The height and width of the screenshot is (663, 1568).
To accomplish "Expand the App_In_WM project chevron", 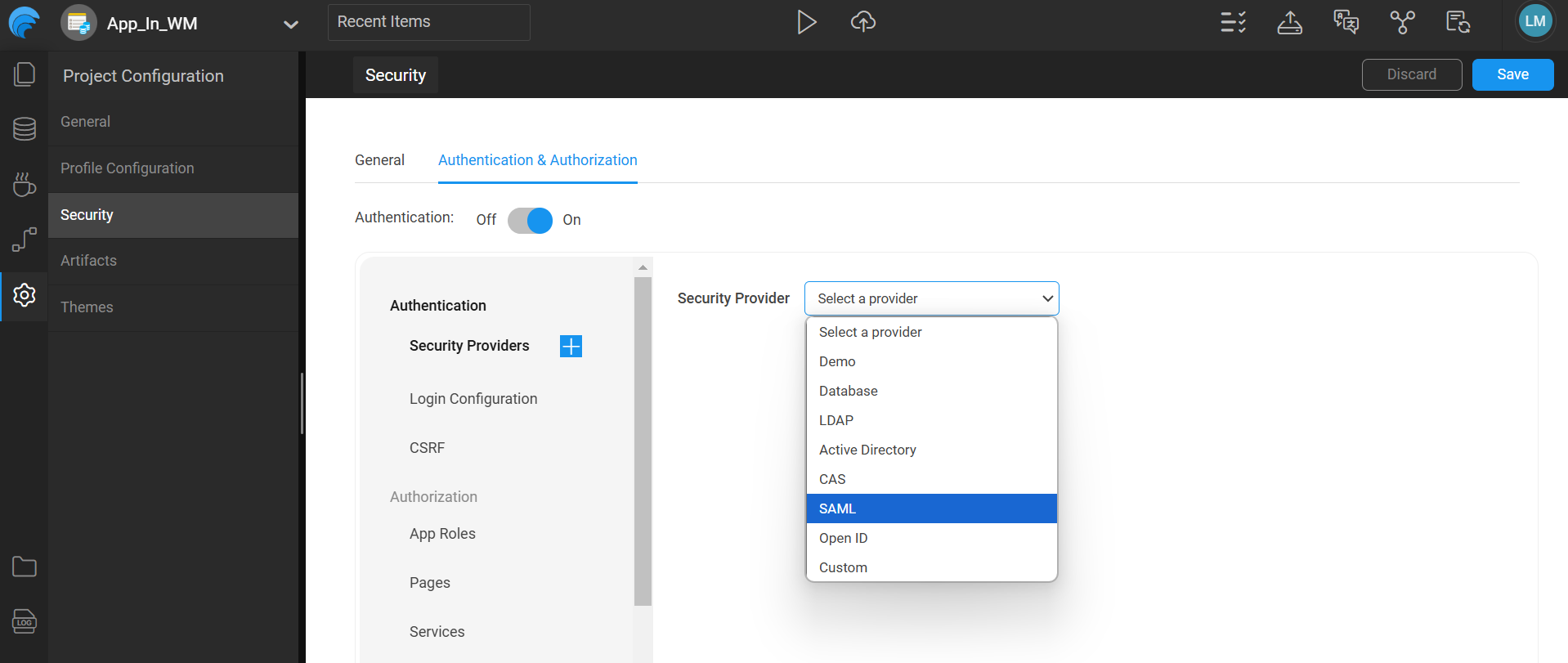I will tap(290, 25).
